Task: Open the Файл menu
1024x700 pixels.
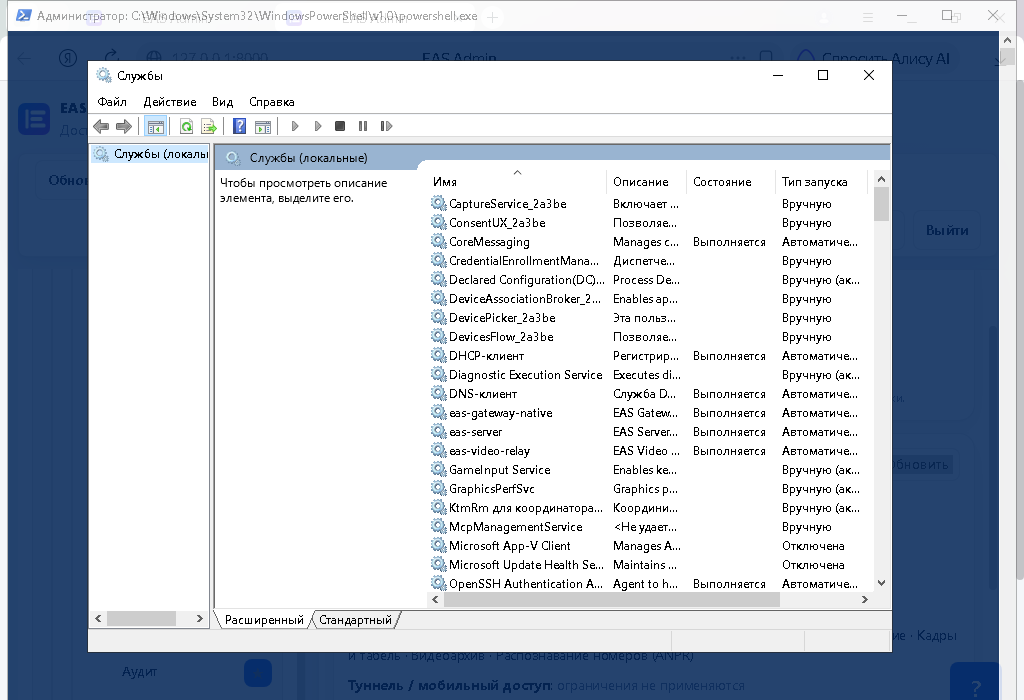Action: tap(112, 102)
